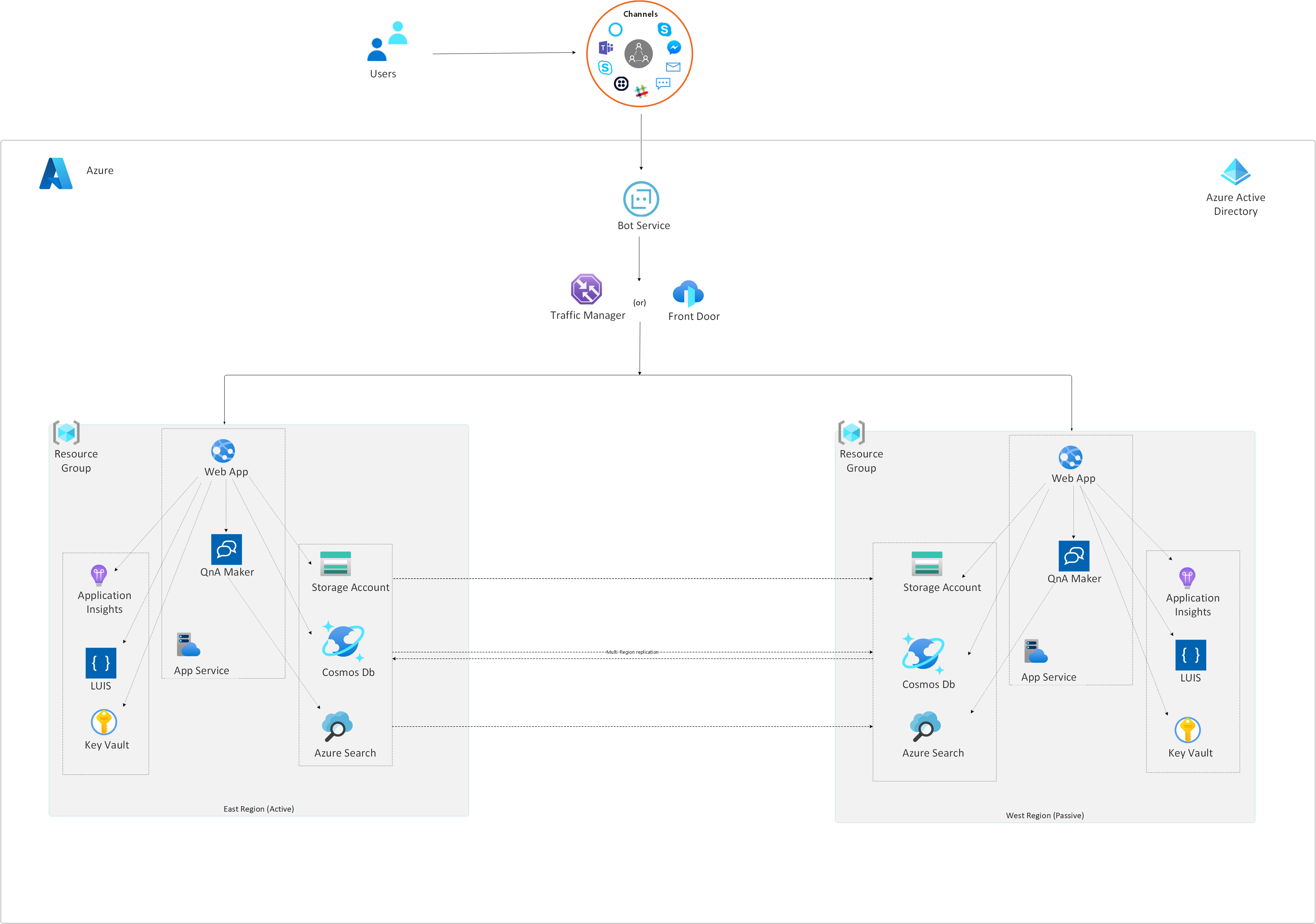Click the East Region QnA Maker icon

(x=227, y=549)
